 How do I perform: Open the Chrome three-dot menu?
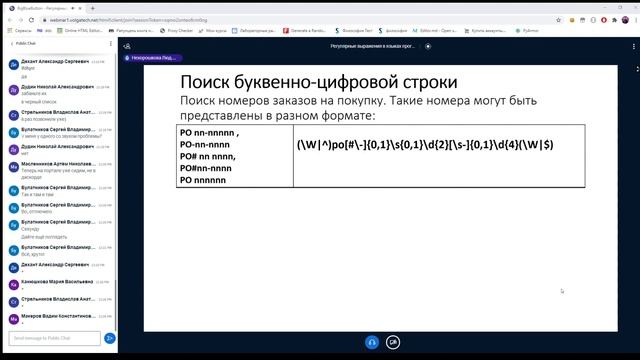point(636,20)
